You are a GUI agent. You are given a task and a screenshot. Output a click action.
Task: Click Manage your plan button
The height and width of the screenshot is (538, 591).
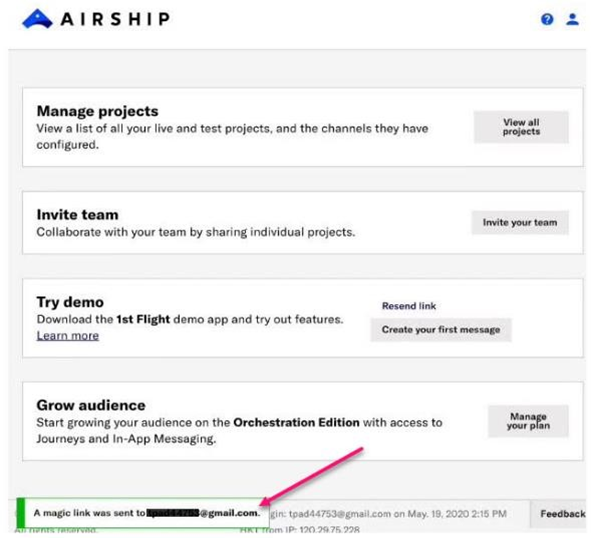click(528, 421)
